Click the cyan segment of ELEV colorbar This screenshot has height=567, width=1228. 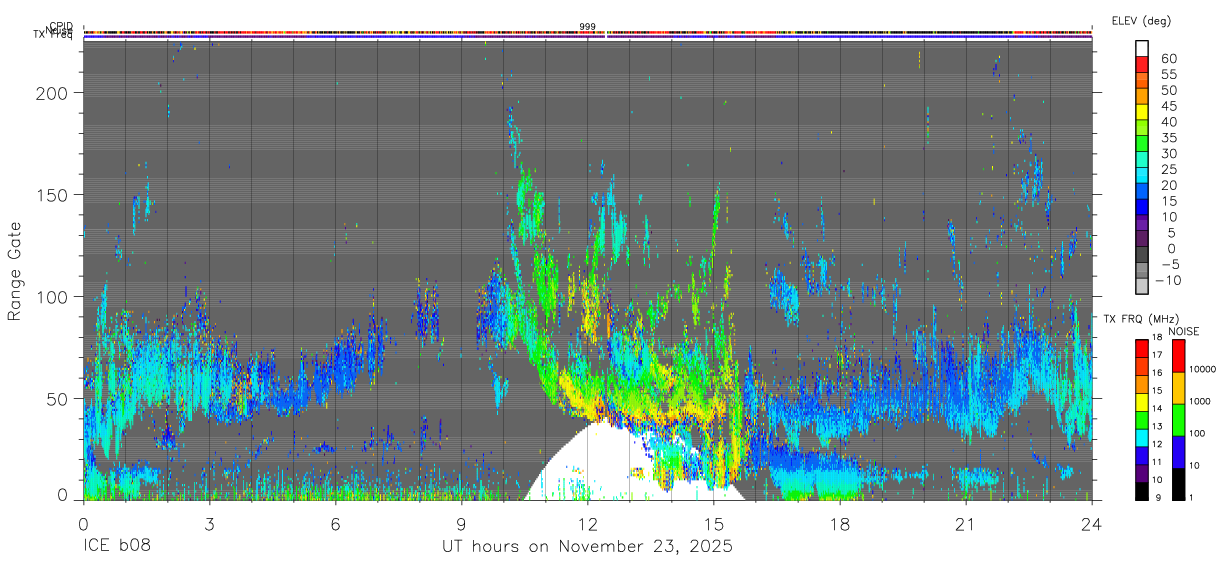click(x=1142, y=175)
